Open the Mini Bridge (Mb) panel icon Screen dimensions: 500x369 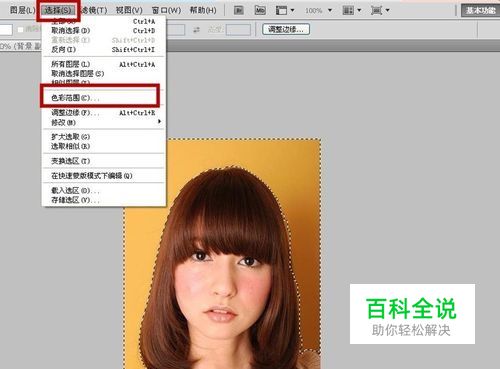(260, 10)
